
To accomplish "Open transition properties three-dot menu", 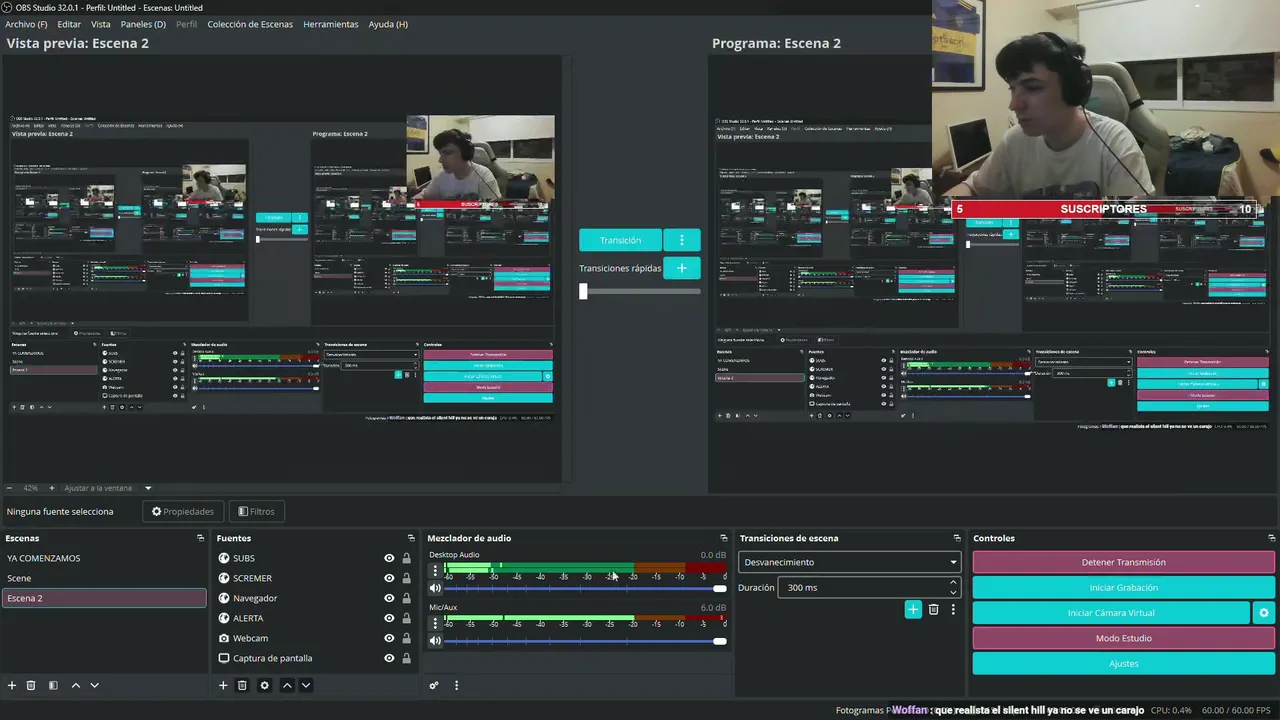I will click(x=953, y=609).
